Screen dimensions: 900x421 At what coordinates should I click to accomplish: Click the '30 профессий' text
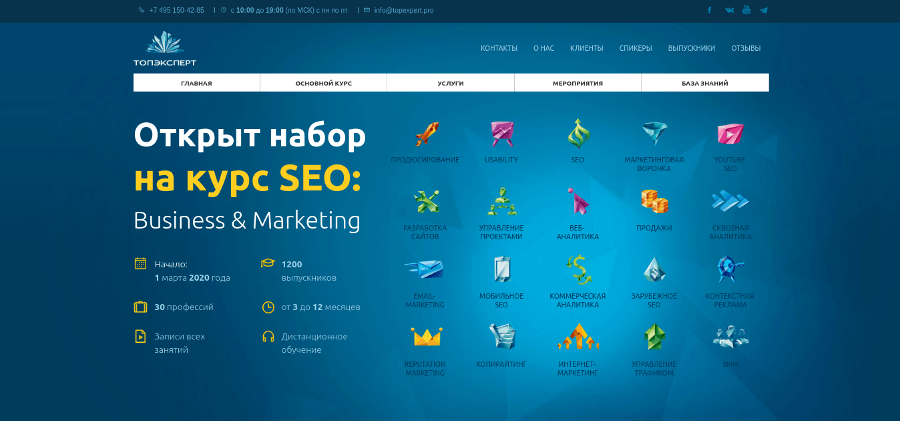coord(184,307)
